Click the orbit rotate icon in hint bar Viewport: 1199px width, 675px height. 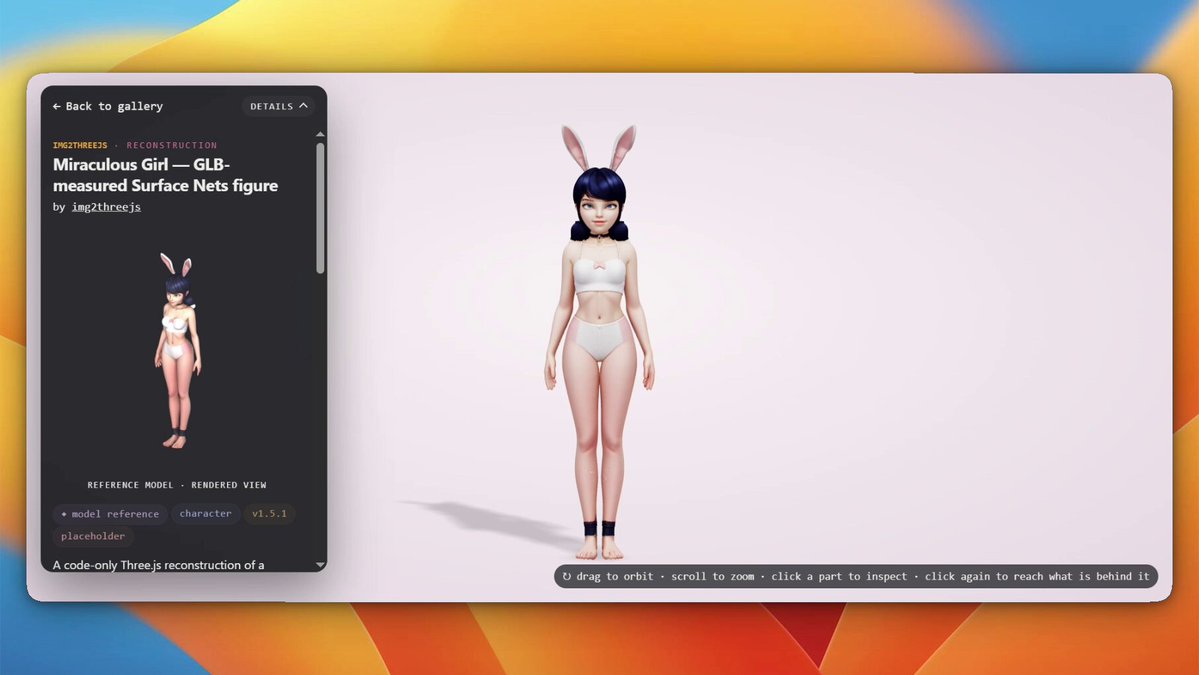(x=567, y=576)
